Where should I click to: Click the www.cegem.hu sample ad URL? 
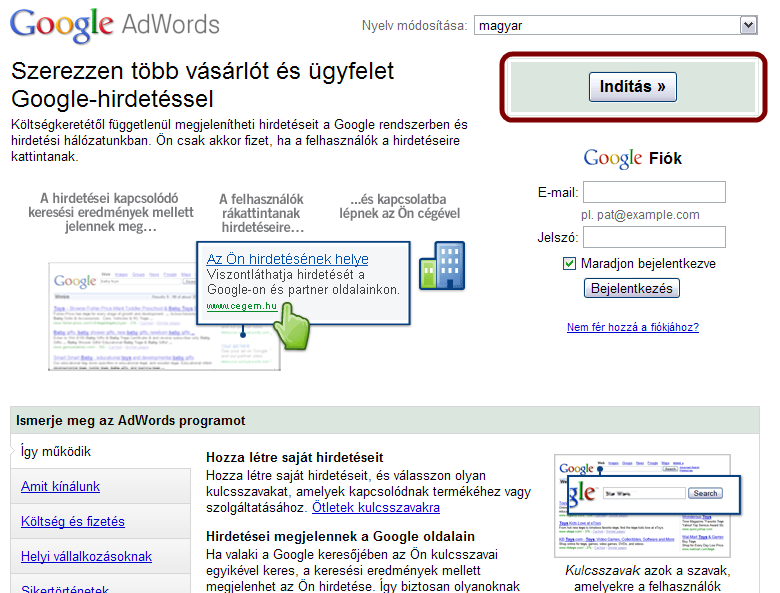[241, 306]
